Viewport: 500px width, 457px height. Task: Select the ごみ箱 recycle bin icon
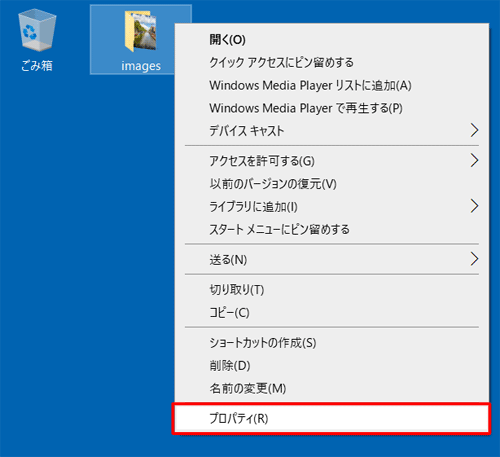[x=37, y=40]
